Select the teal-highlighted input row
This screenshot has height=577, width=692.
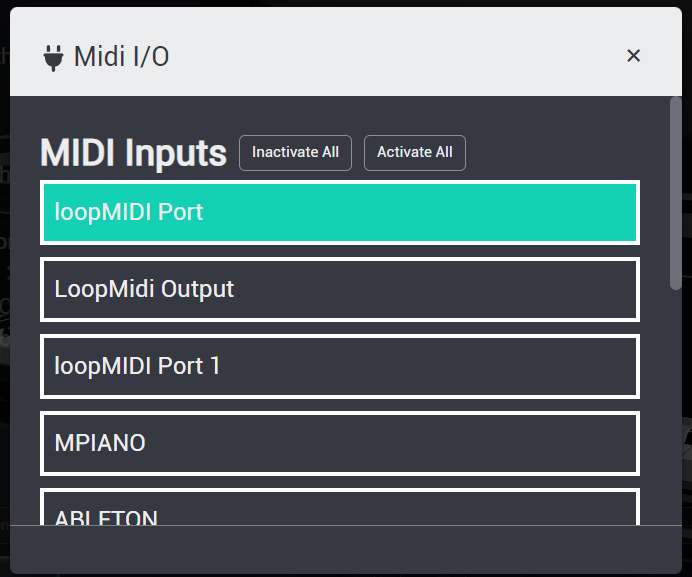(340, 212)
